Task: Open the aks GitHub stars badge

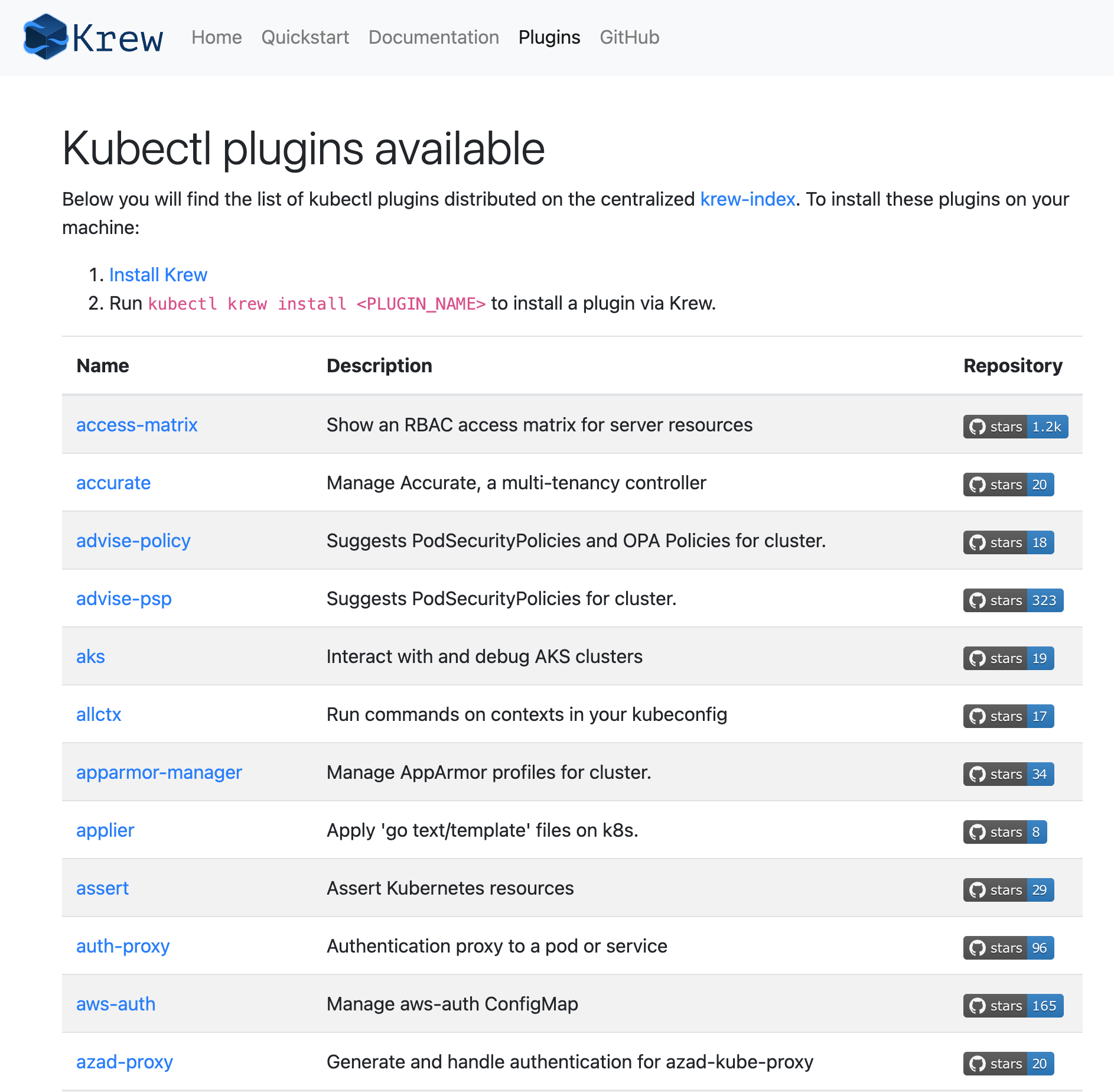Action: pos(1008,658)
